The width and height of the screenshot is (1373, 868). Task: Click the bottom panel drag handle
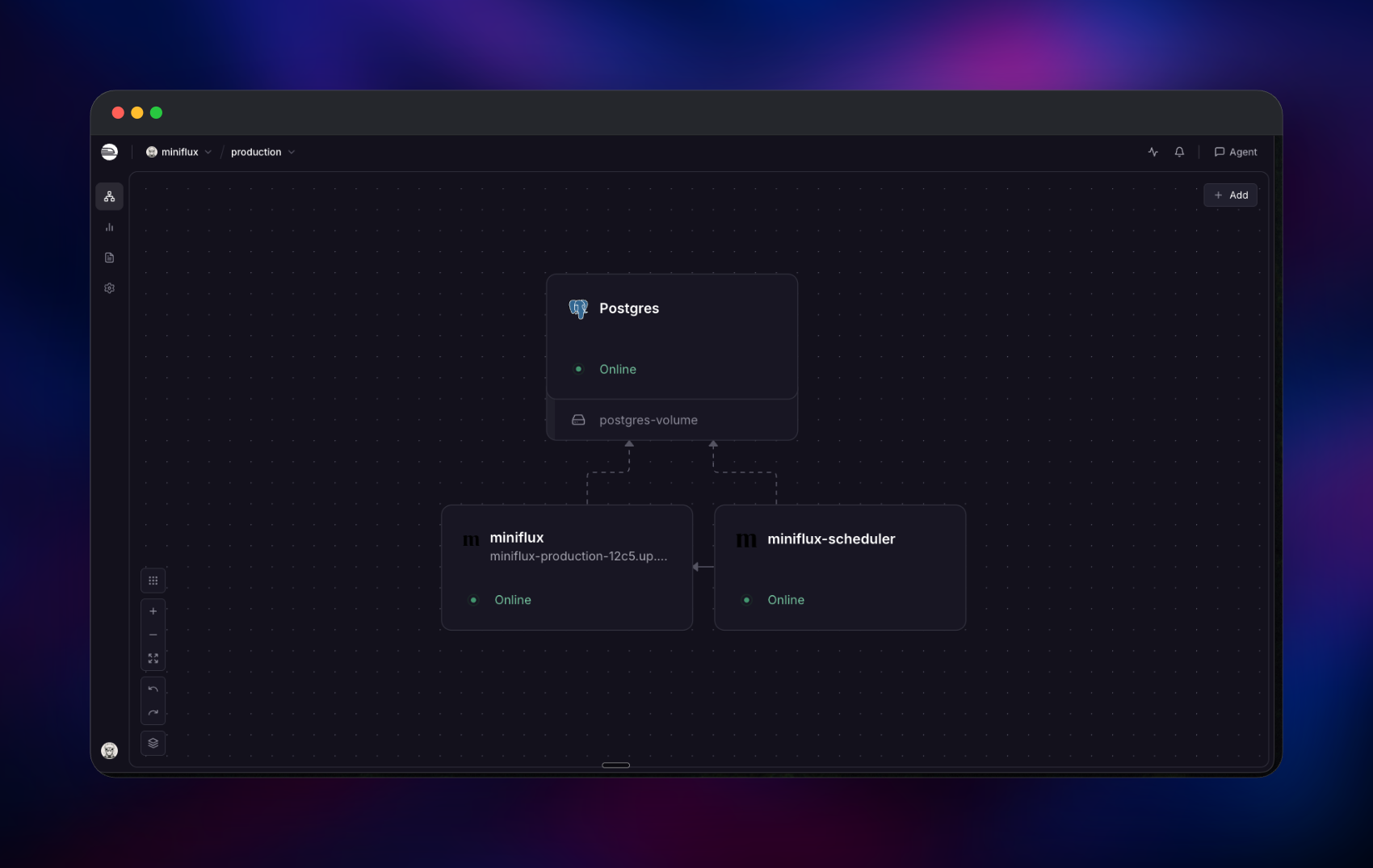tap(615, 765)
